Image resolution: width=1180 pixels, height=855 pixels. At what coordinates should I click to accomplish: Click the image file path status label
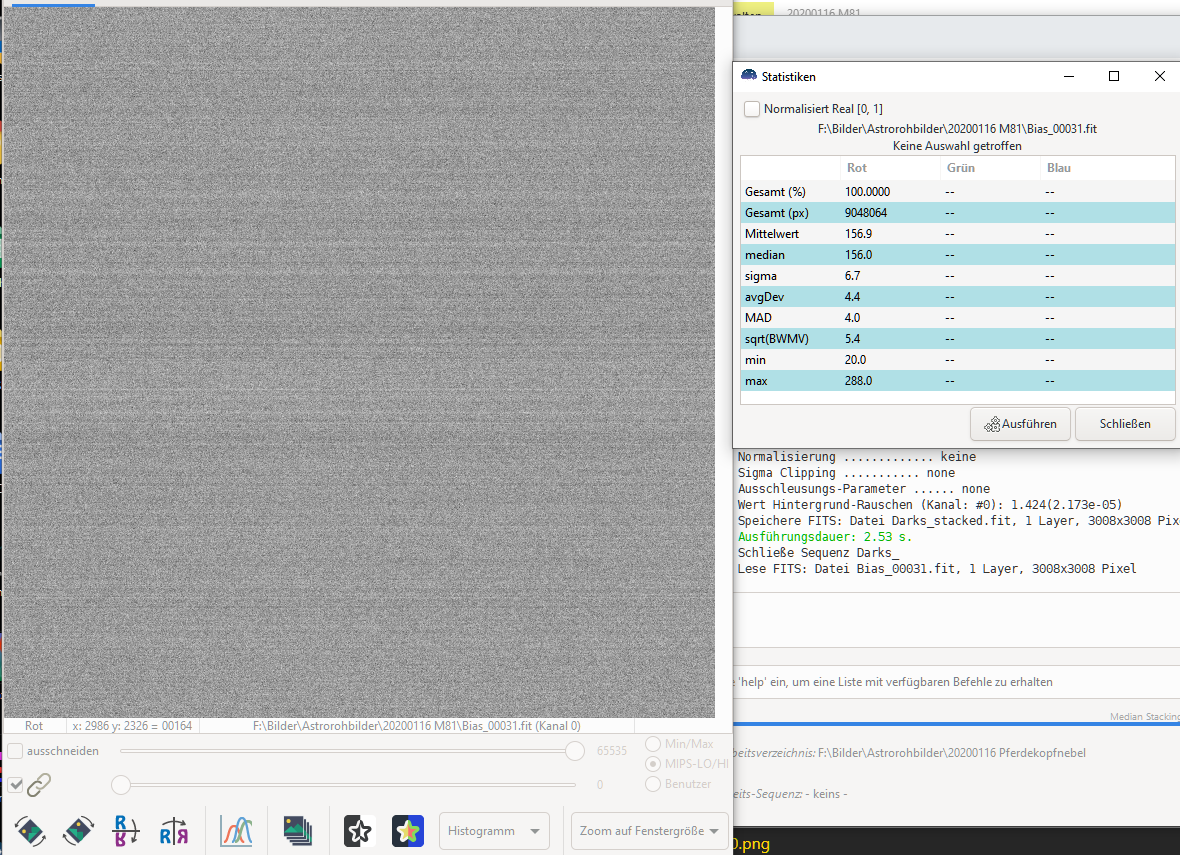click(x=416, y=726)
